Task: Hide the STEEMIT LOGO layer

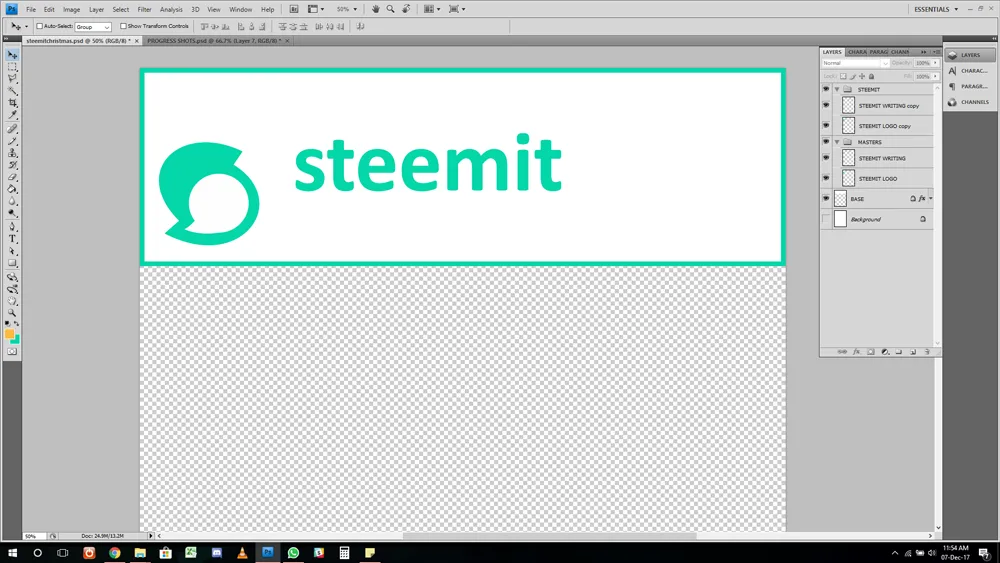Action: click(826, 178)
